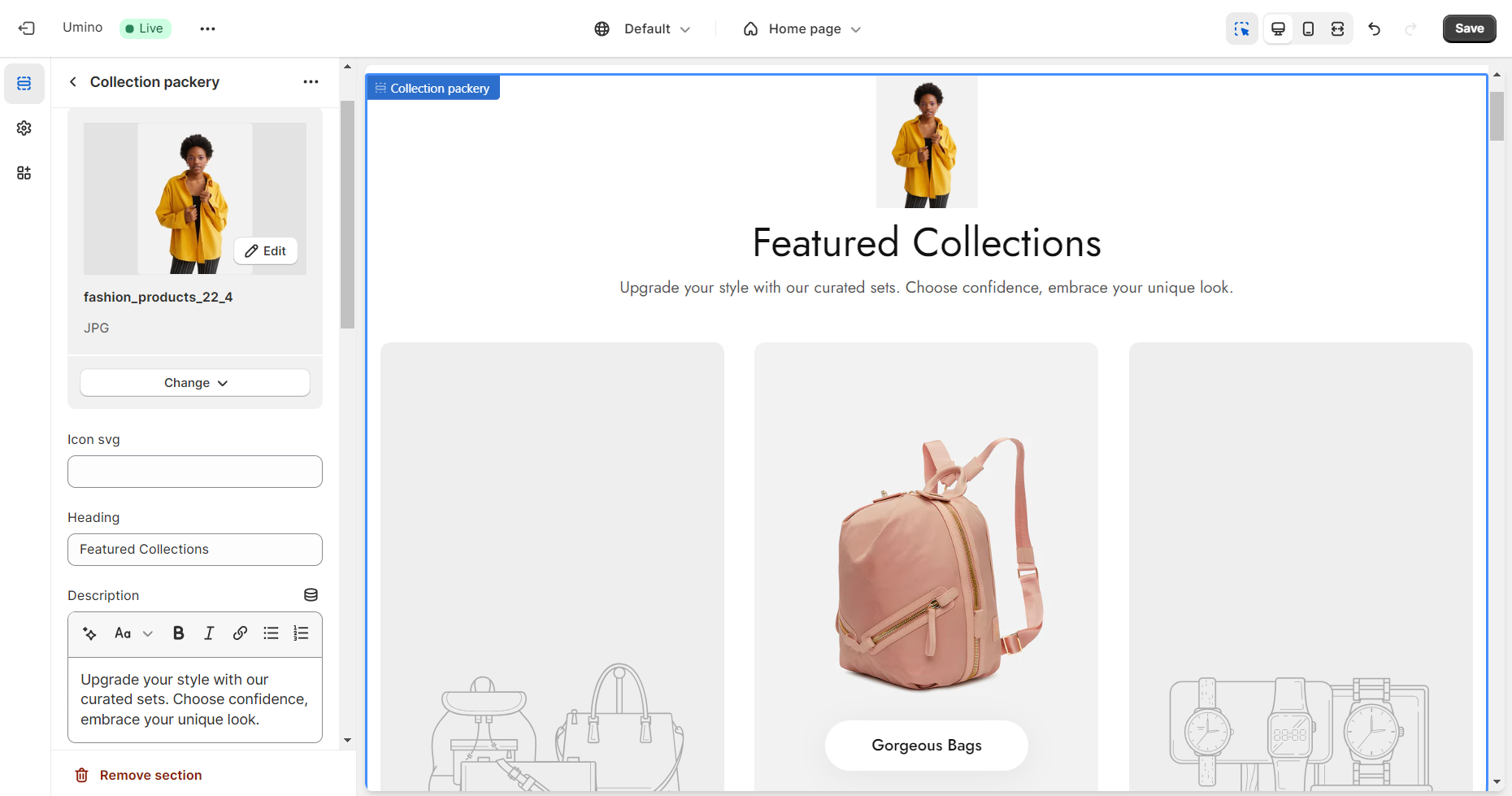This screenshot has height=796, width=1512.
Task: Edit the fashion_products_22_4 image
Action: [x=266, y=251]
